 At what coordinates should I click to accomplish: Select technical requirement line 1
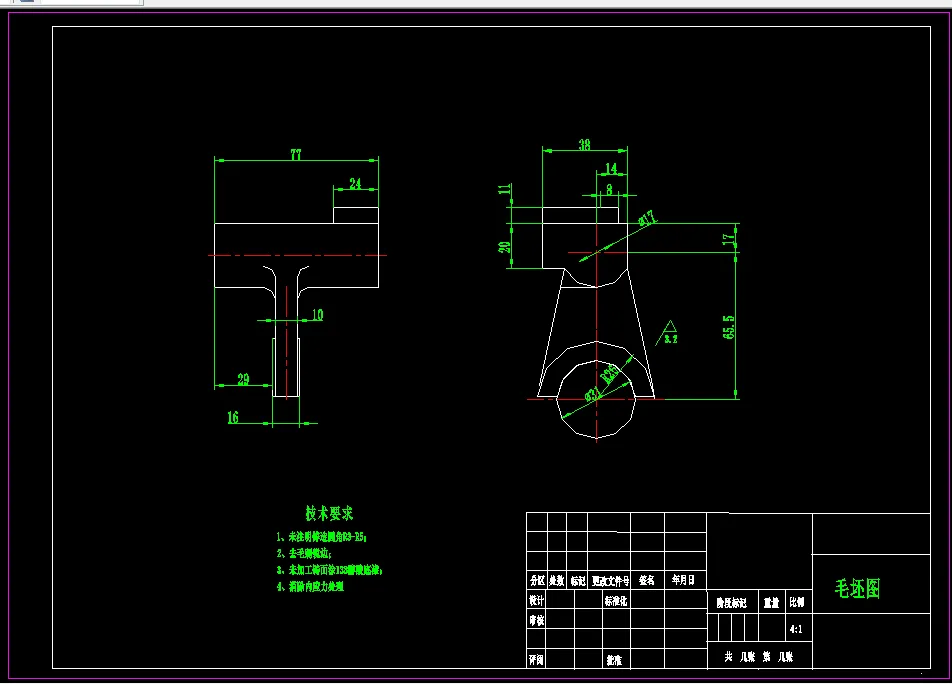(322, 537)
